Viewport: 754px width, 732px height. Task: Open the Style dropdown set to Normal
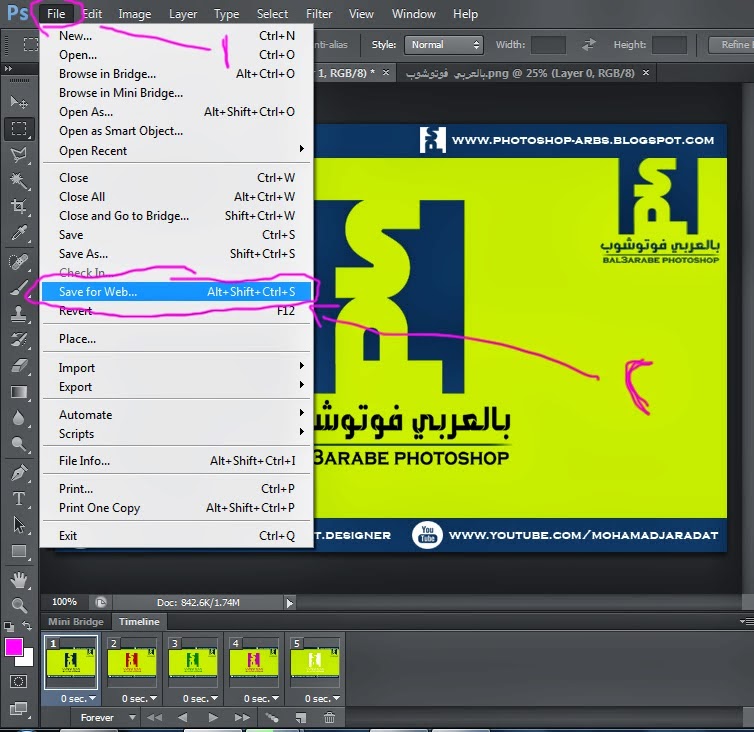443,45
